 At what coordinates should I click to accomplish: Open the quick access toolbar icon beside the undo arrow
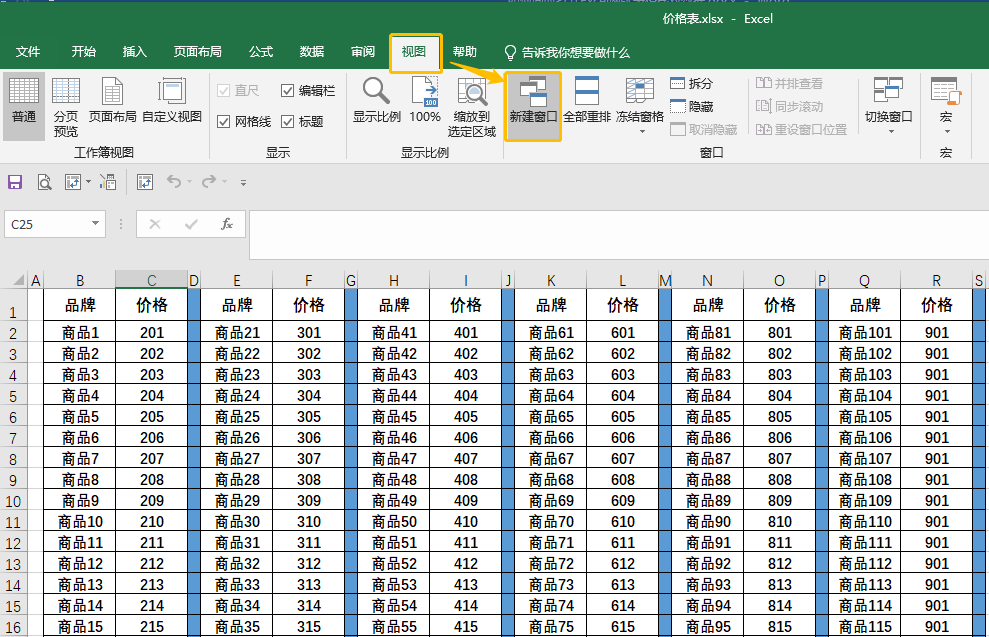click(145, 182)
